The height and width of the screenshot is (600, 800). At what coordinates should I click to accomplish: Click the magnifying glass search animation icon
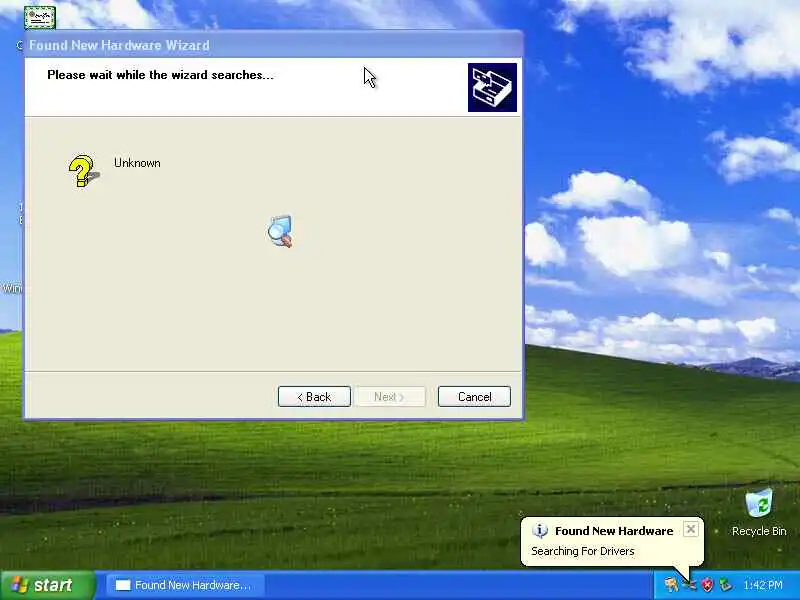pos(280,232)
